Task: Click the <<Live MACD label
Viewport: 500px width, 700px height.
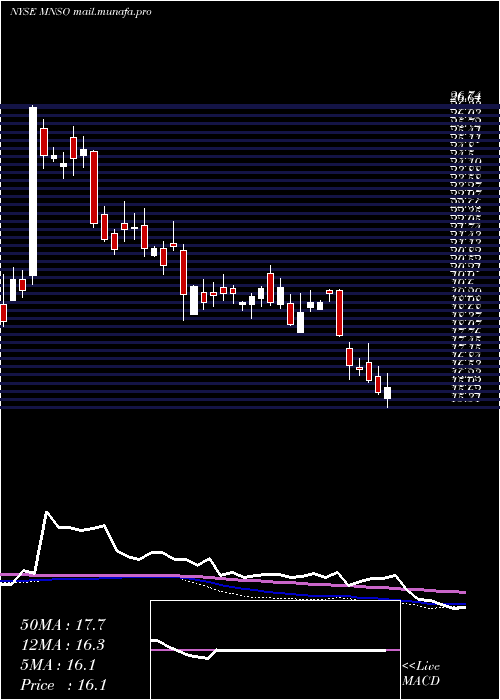Action: pos(421,674)
